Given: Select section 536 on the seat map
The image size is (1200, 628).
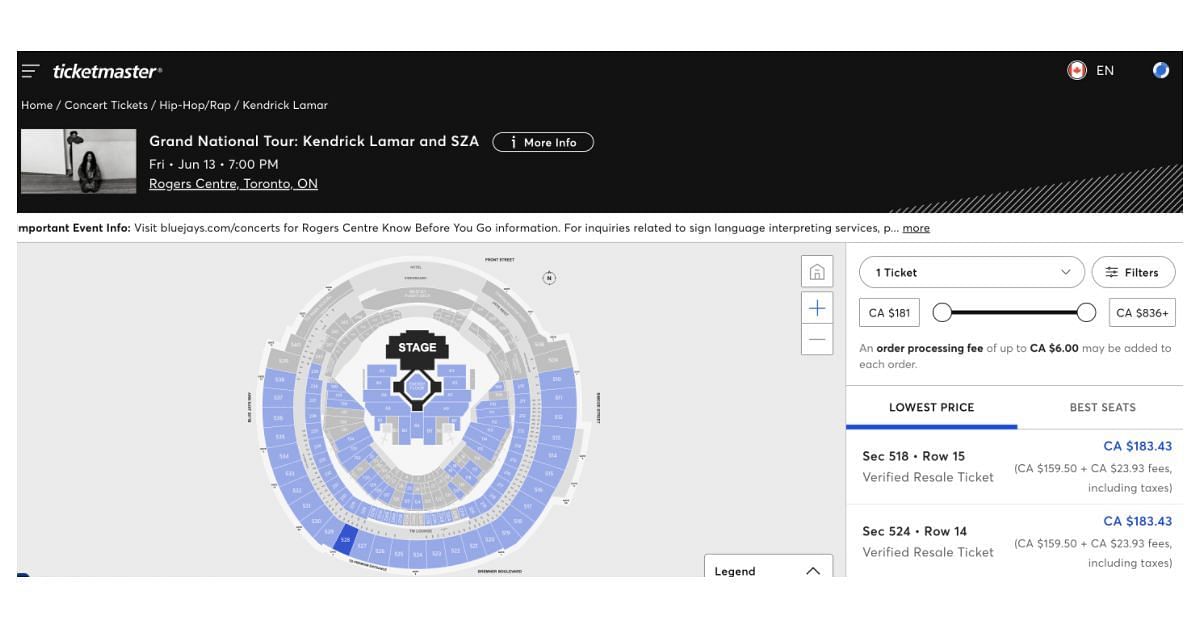Looking at the screenshot, I should point(278,418).
